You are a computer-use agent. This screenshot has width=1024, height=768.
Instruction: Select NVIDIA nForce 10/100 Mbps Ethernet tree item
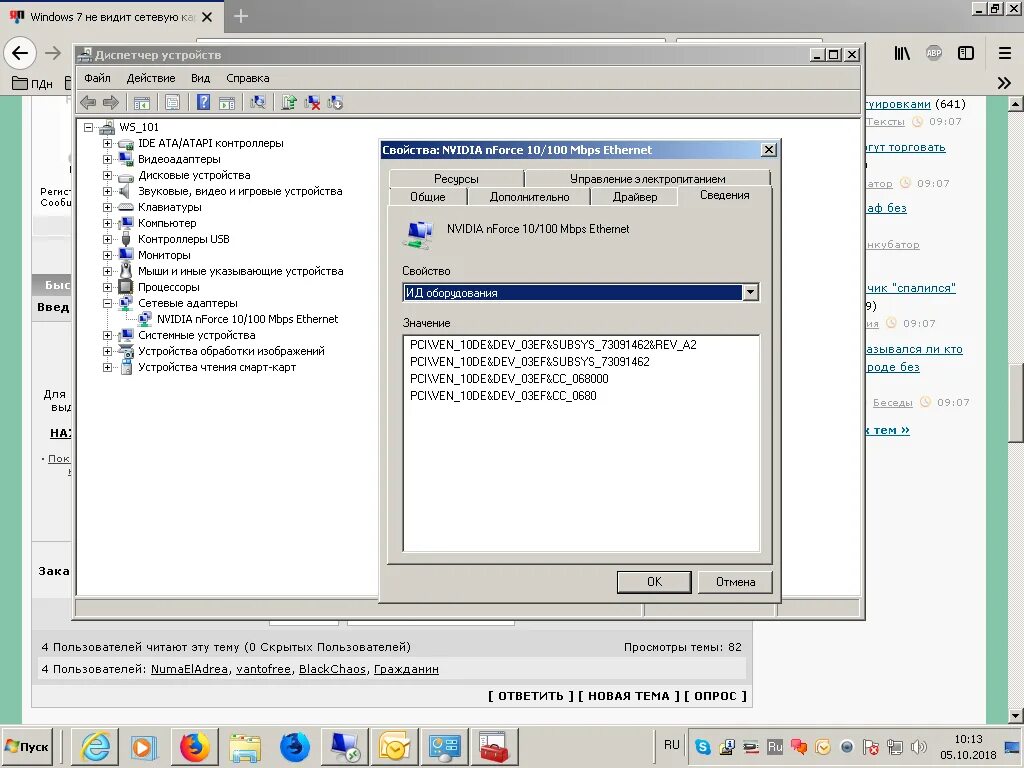click(x=248, y=319)
